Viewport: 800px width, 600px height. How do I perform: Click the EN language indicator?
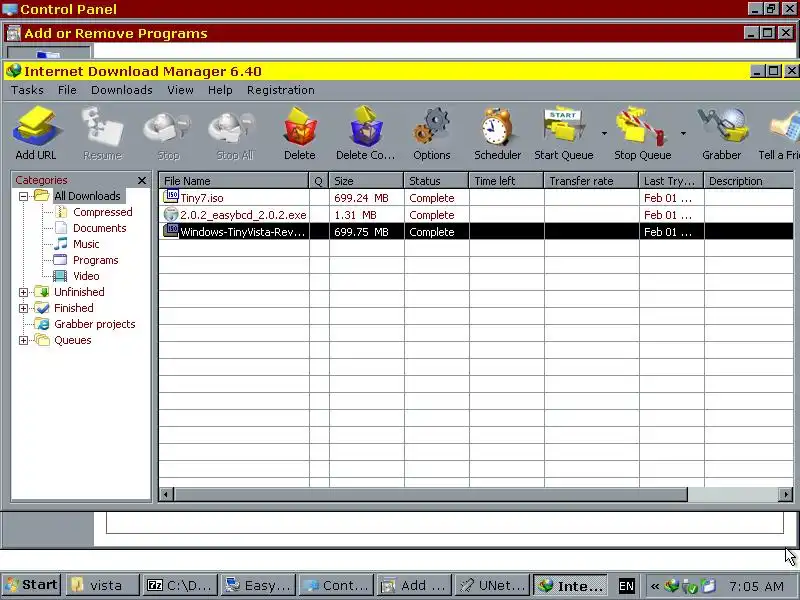point(626,586)
